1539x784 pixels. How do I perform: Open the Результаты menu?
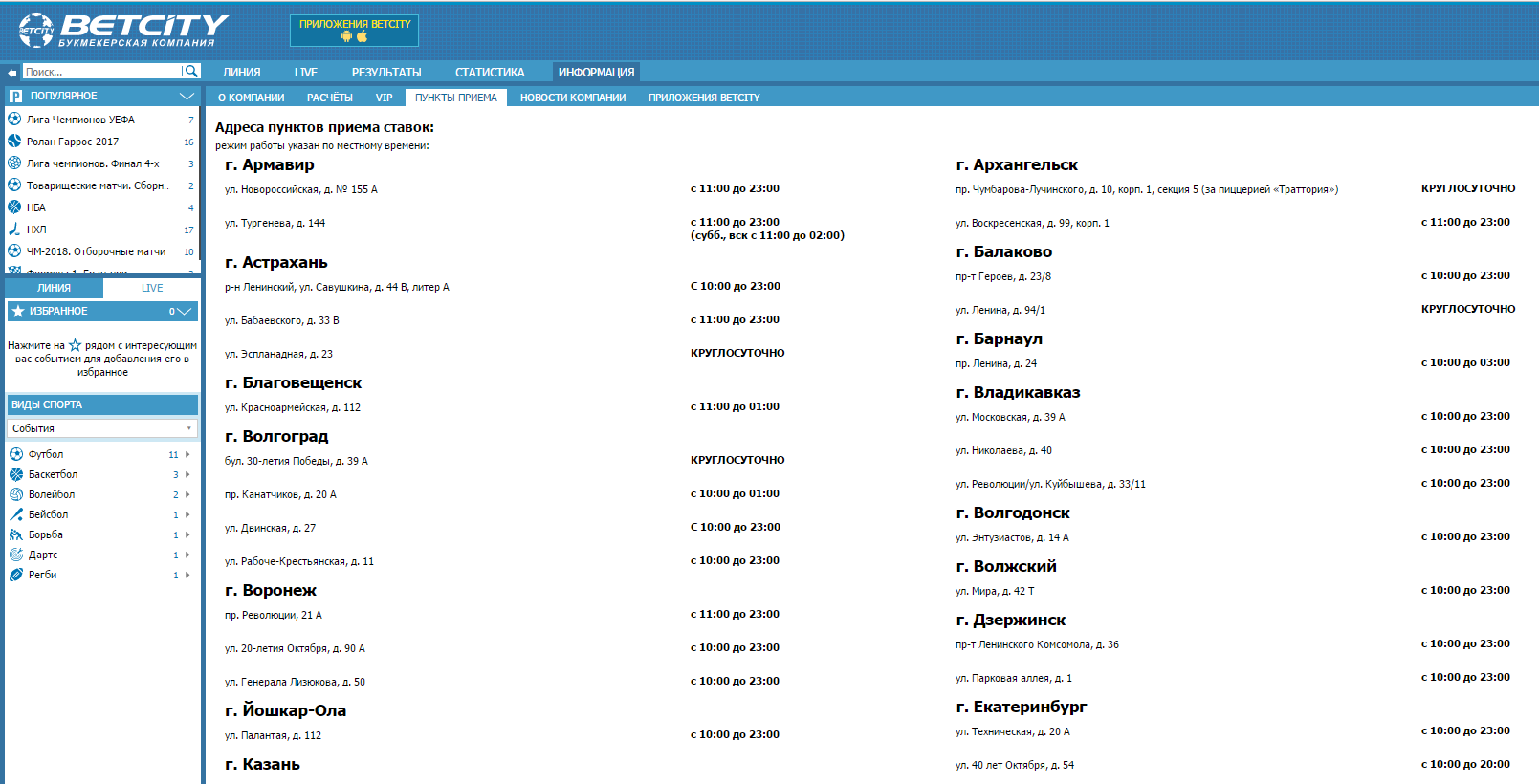386,73
